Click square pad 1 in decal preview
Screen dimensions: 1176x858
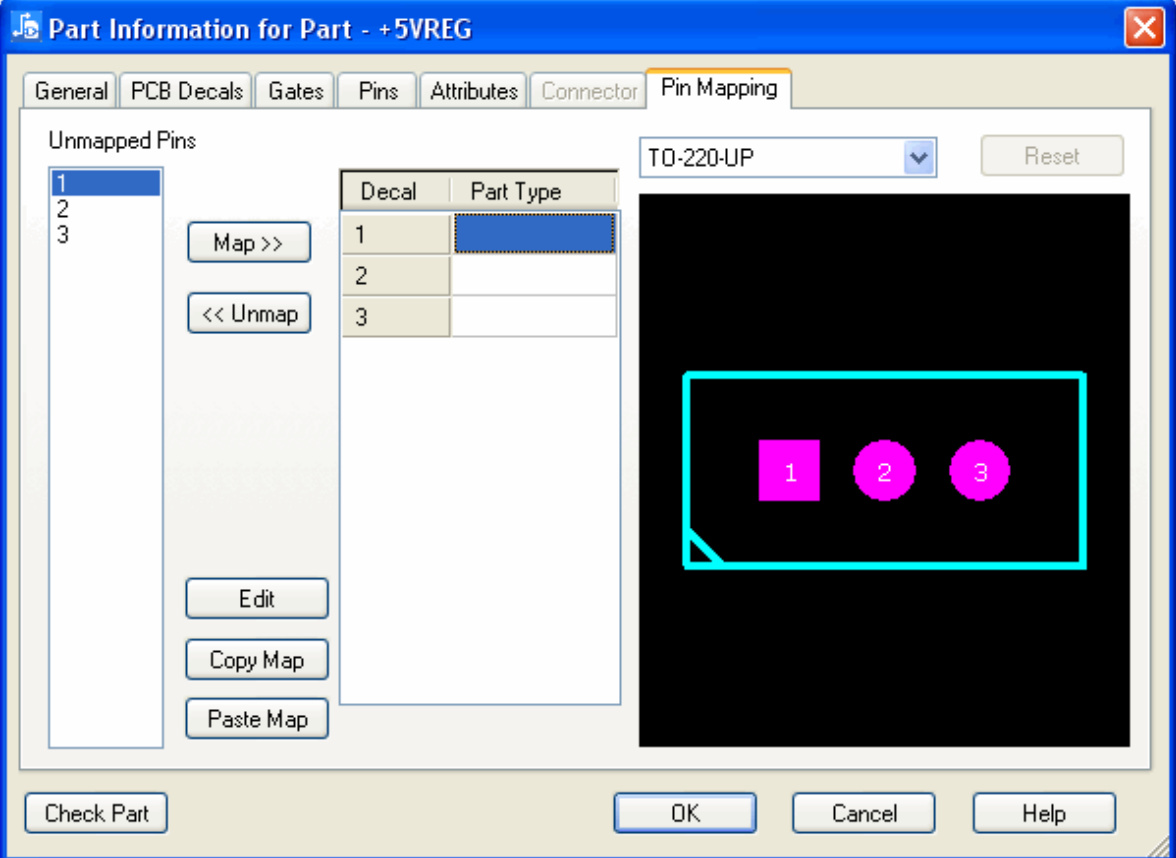pos(789,470)
